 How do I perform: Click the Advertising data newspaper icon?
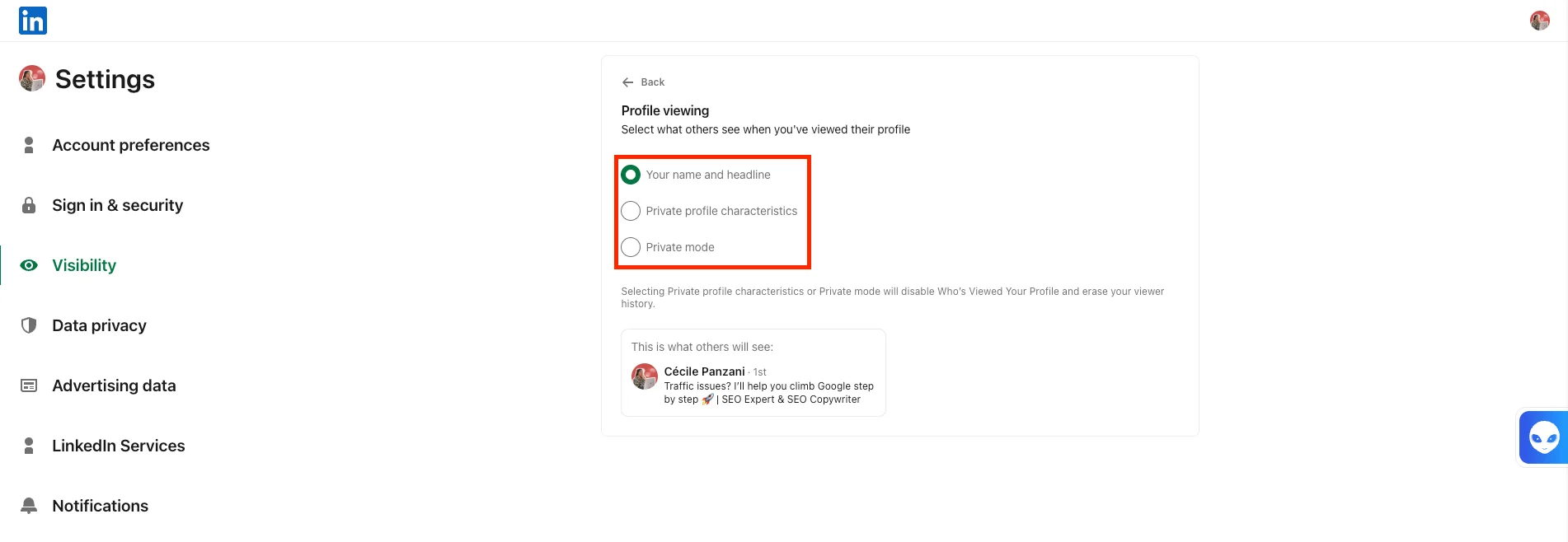tap(29, 385)
